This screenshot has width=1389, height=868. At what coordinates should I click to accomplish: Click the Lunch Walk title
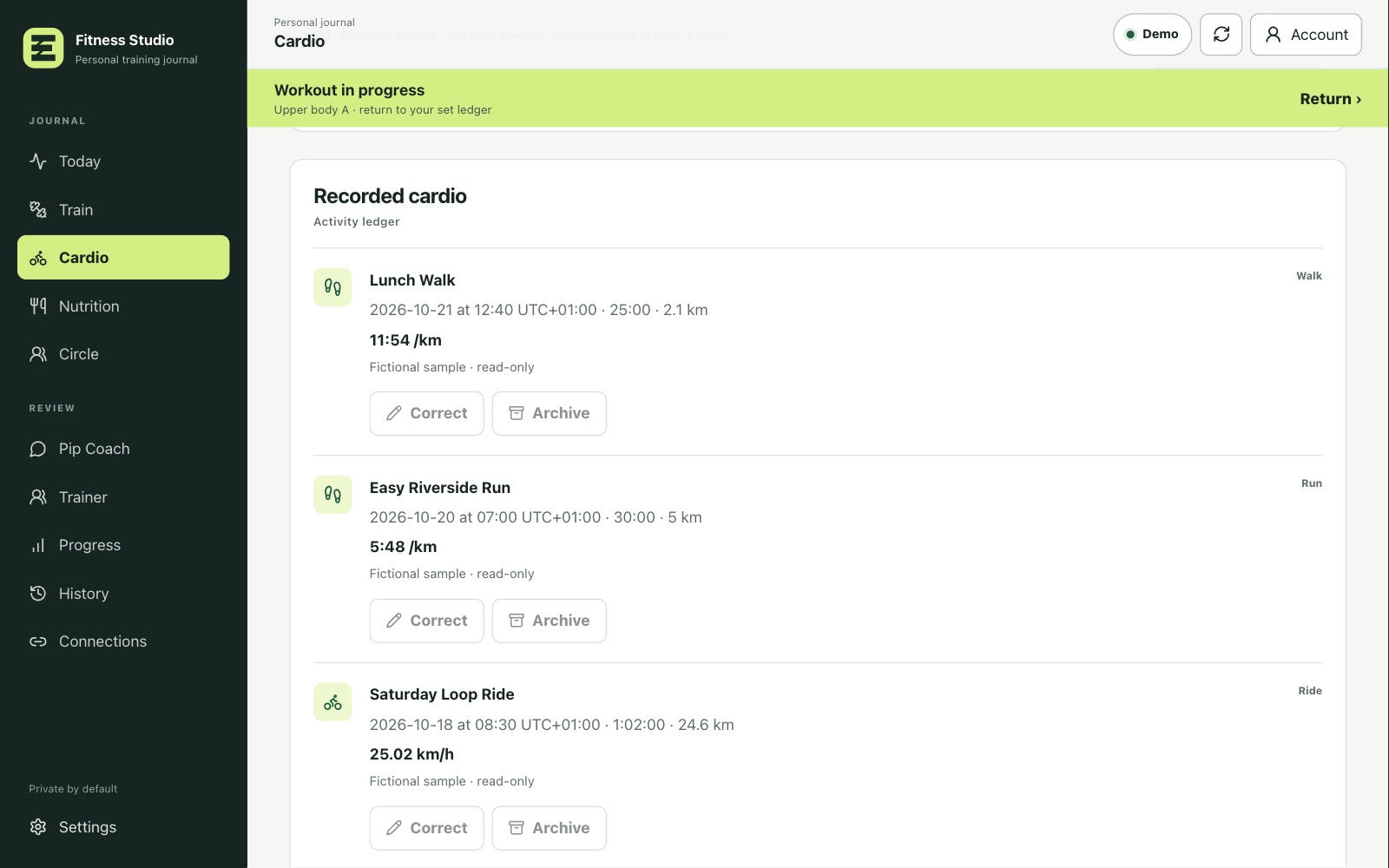(412, 280)
